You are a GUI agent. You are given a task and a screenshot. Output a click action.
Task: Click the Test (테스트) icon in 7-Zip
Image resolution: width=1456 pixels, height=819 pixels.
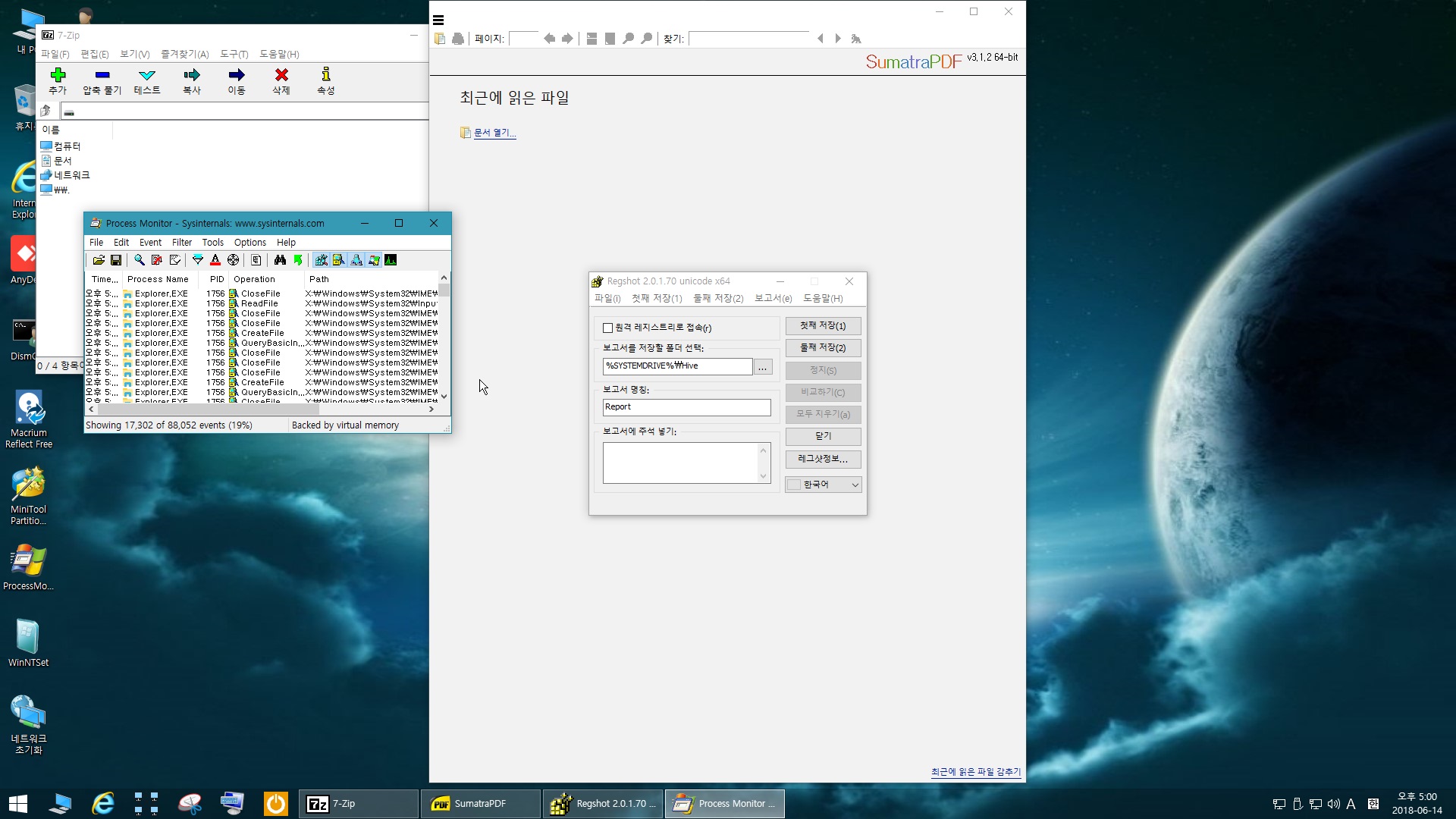click(x=147, y=75)
